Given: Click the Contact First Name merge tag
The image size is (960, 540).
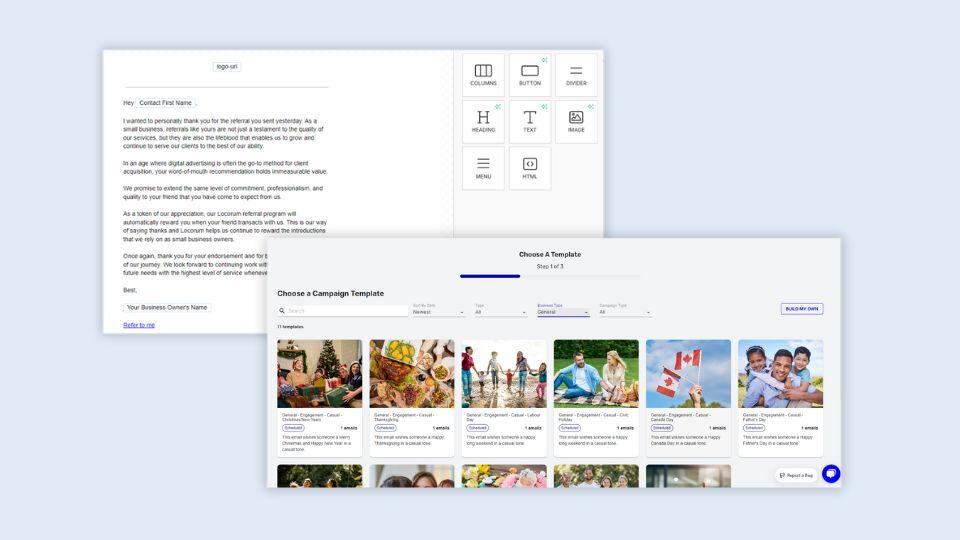Looking at the screenshot, I should [x=165, y=103].
